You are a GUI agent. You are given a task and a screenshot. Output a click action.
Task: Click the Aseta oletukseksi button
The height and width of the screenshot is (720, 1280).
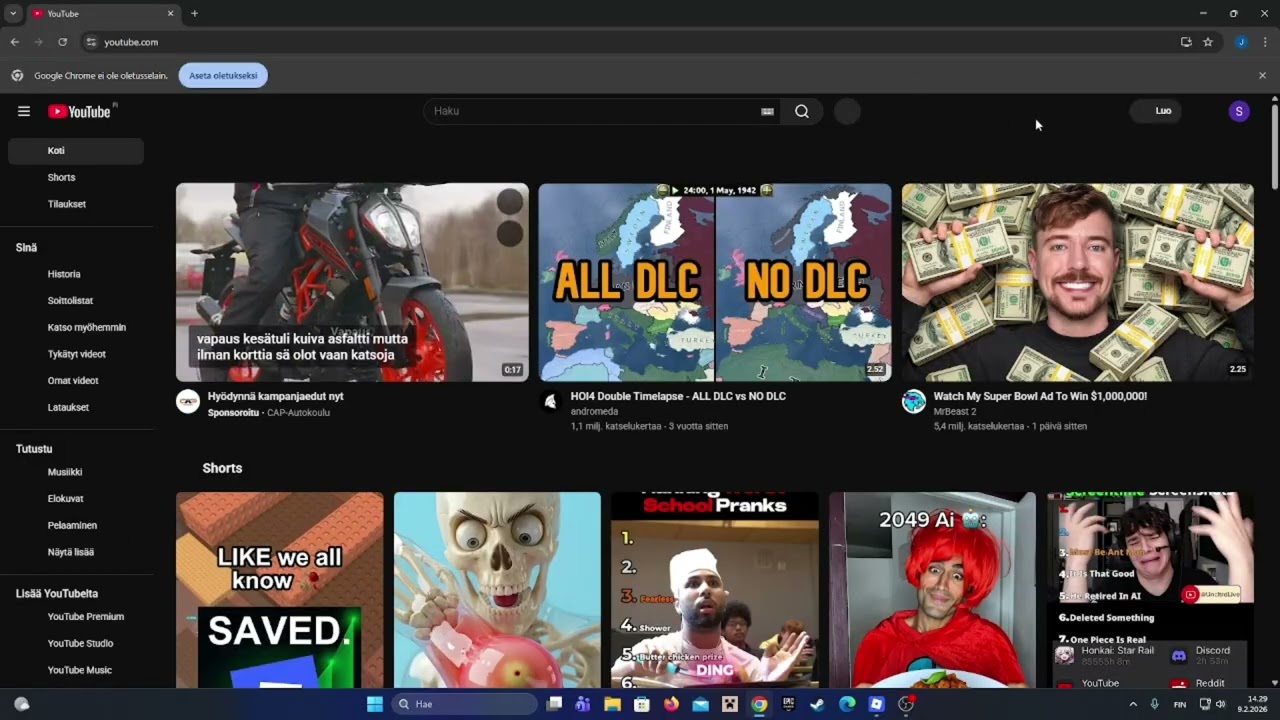(223, 75)
